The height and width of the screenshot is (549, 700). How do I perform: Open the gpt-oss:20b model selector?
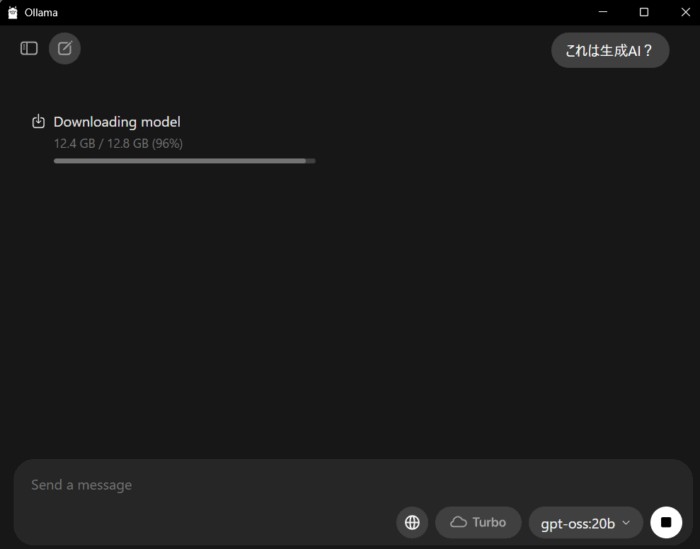(586, 523)
